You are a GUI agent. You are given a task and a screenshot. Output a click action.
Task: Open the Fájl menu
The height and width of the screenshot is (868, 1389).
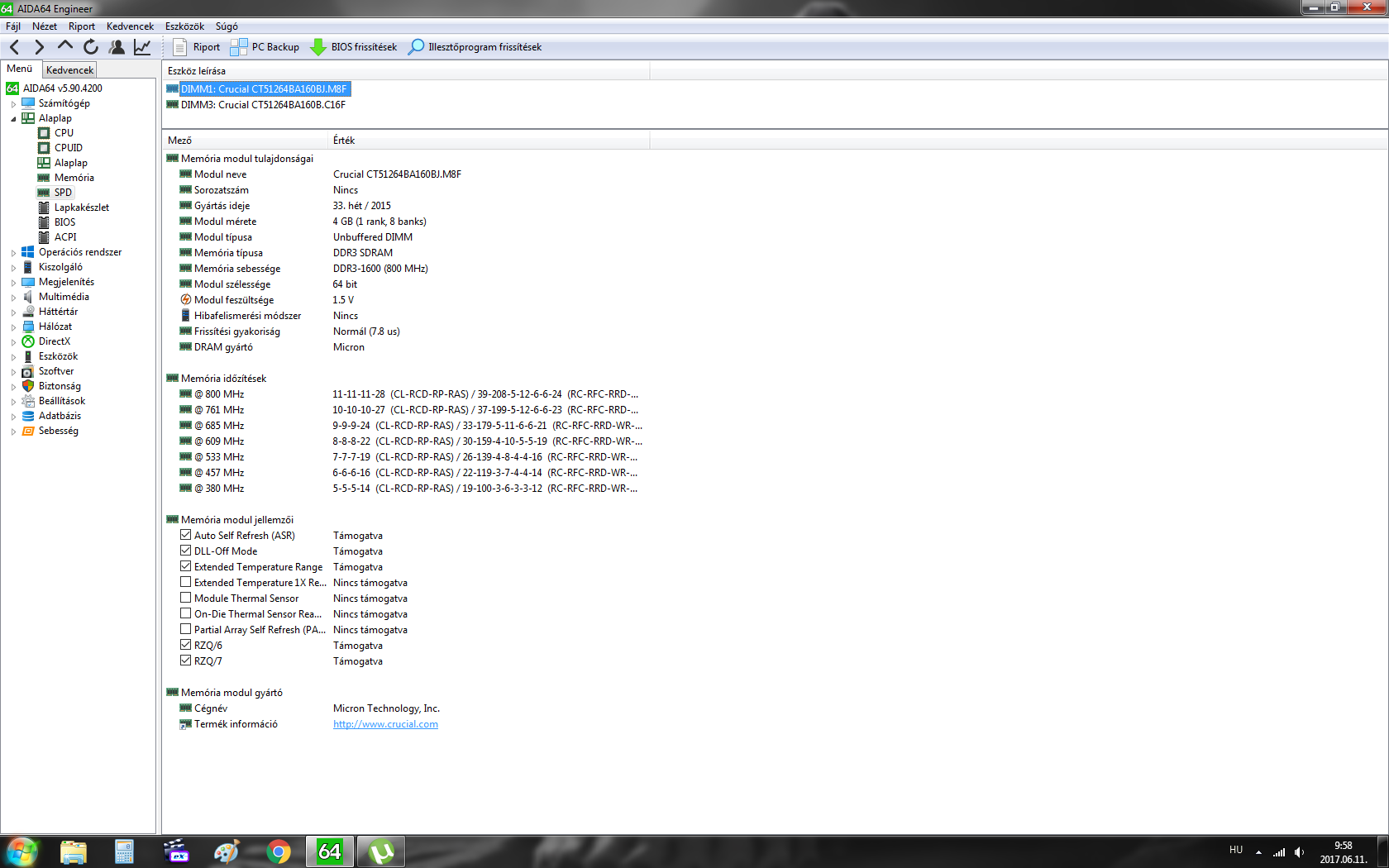click(x=13, y=26)
